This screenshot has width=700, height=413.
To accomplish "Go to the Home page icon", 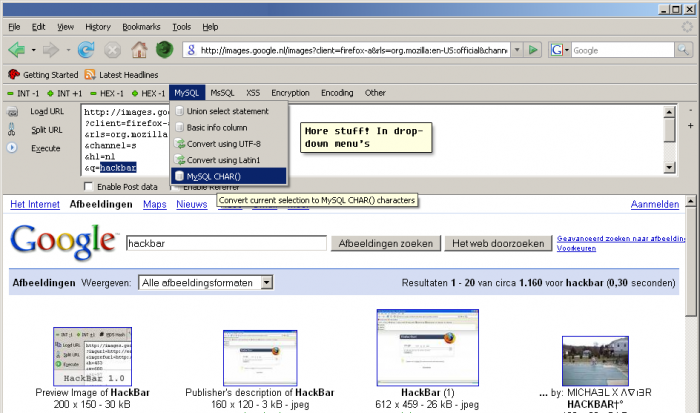I will [139, 50].
